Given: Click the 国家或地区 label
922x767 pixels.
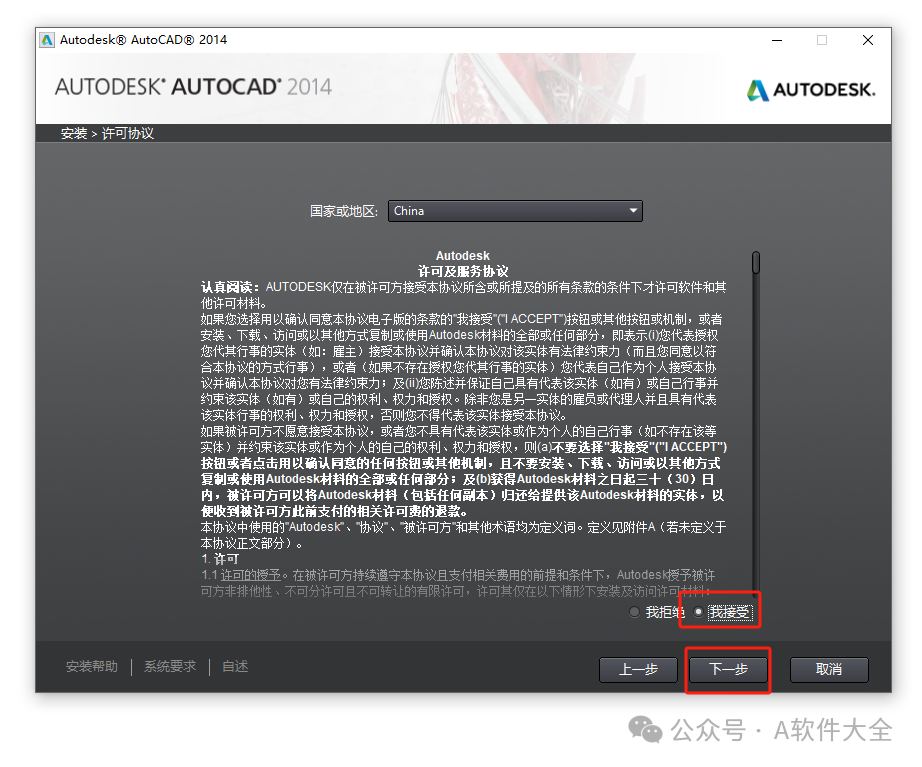Looking at the screenshot, I should (344, 211).
